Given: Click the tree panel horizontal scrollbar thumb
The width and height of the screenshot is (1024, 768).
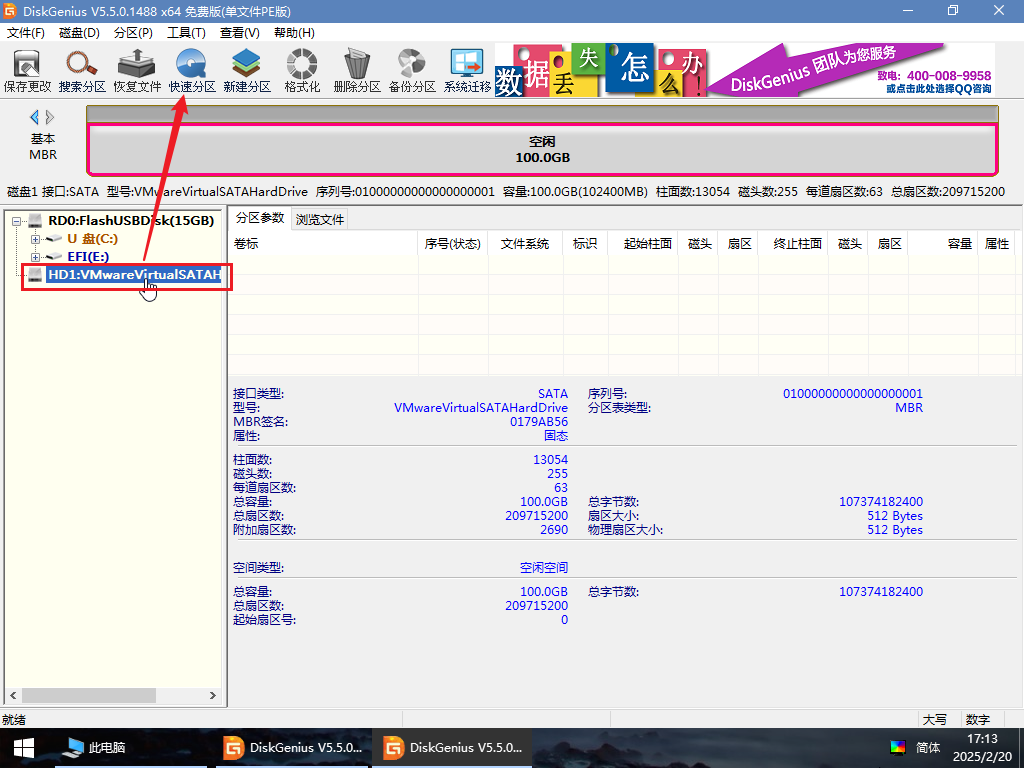Looking at the screenshot, I should pyautogui.click(x=89, y=696).
